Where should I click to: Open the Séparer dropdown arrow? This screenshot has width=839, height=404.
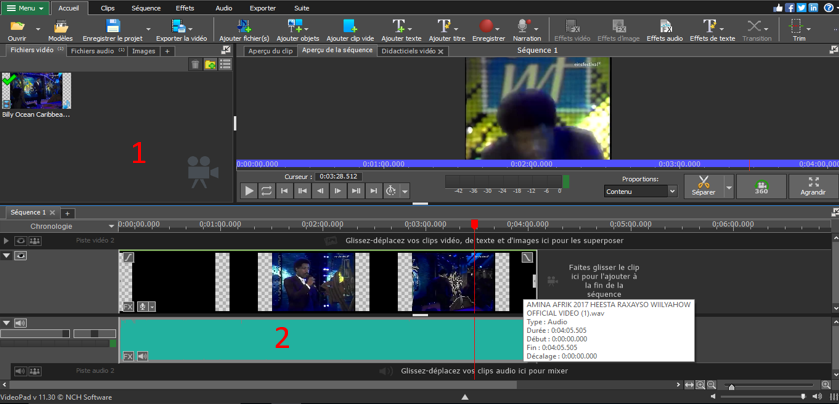728,187
